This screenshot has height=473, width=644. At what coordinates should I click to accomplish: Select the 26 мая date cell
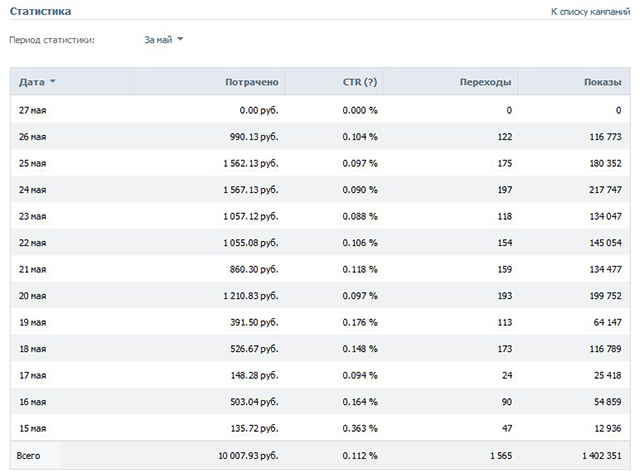tap(32, 137)
